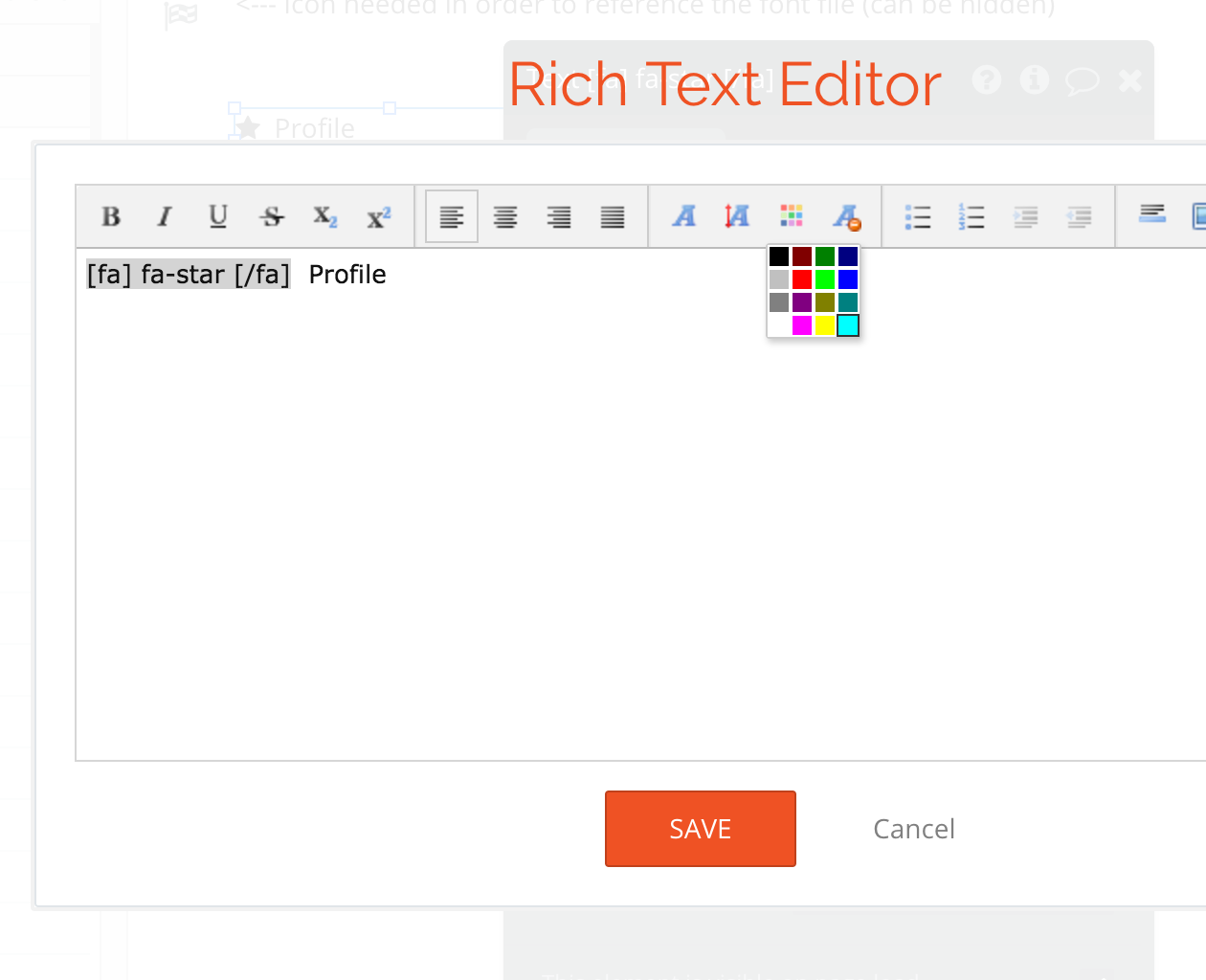Cancel the rich text editor
The width and height of the screenshot is (1206, 980).
coord(913,829)
